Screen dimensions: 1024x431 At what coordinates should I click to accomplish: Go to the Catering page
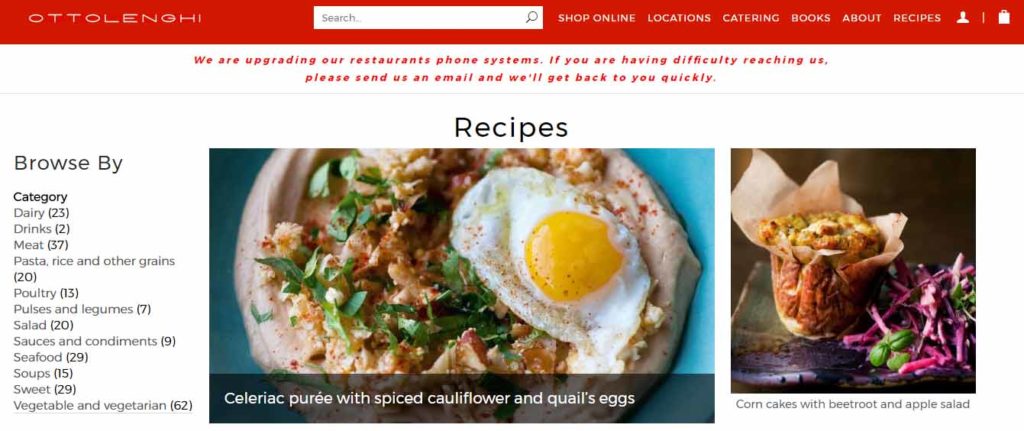tap(750, 18)
